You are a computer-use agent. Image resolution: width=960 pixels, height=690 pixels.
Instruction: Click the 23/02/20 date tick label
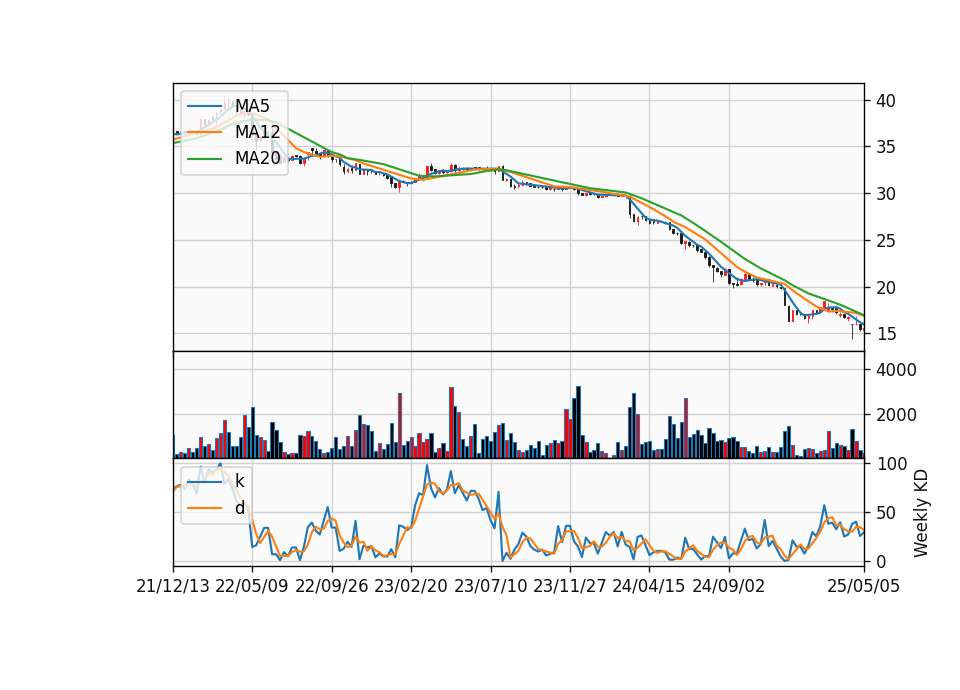tap(411, 587)
